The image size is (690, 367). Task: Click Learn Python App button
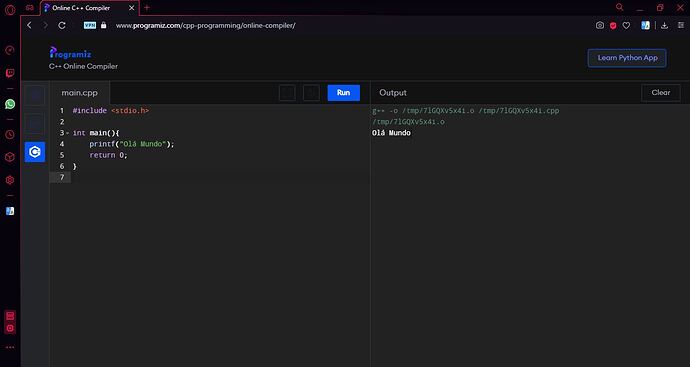point(627,58)
